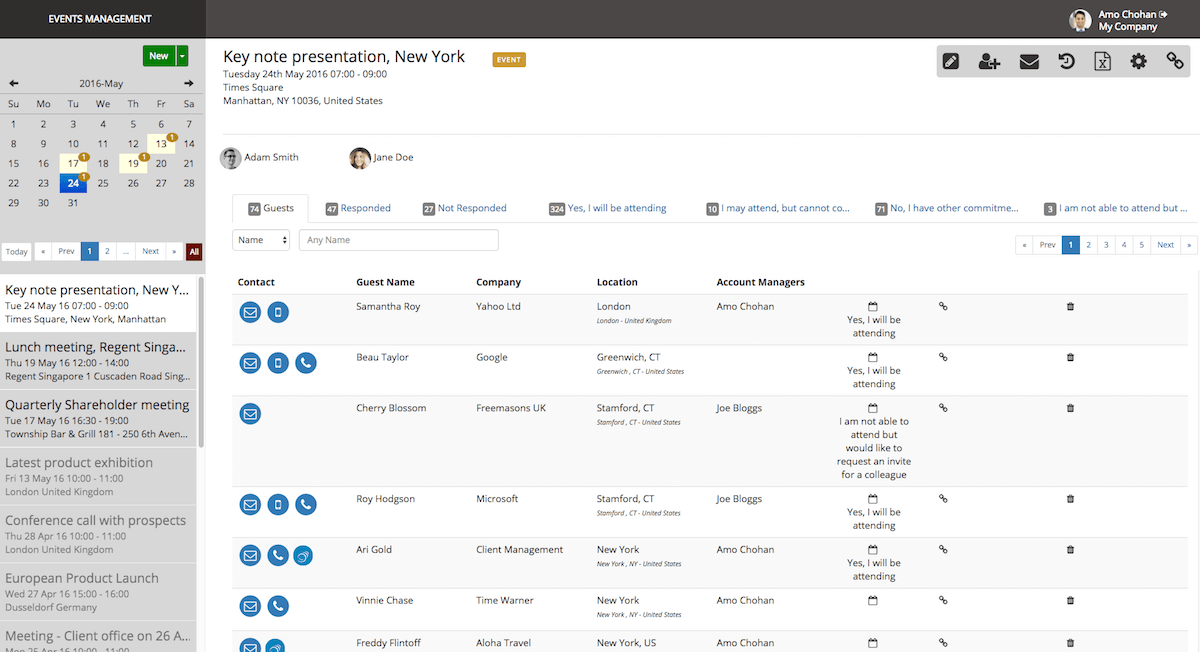The height and width of the screenshot is (652, 1200).
Task: Select May 19 on the calendar
Action: (x=132, y=163)
